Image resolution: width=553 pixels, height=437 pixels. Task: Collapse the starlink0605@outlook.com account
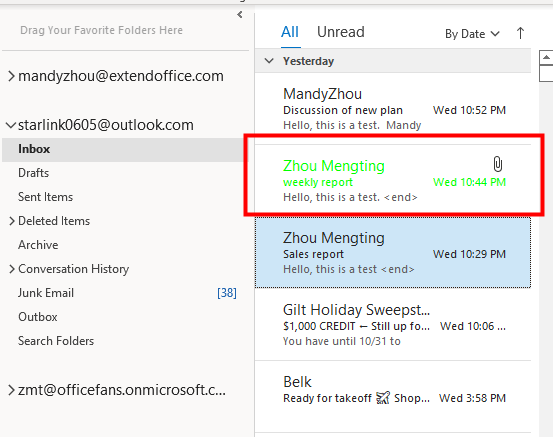[11, 125]
